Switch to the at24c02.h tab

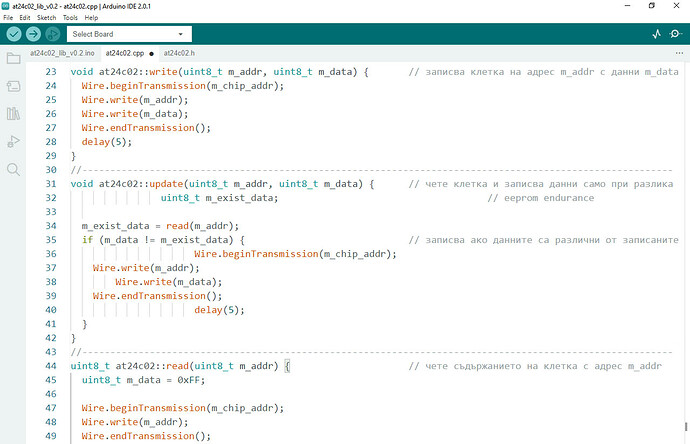(x=179, y=52)
